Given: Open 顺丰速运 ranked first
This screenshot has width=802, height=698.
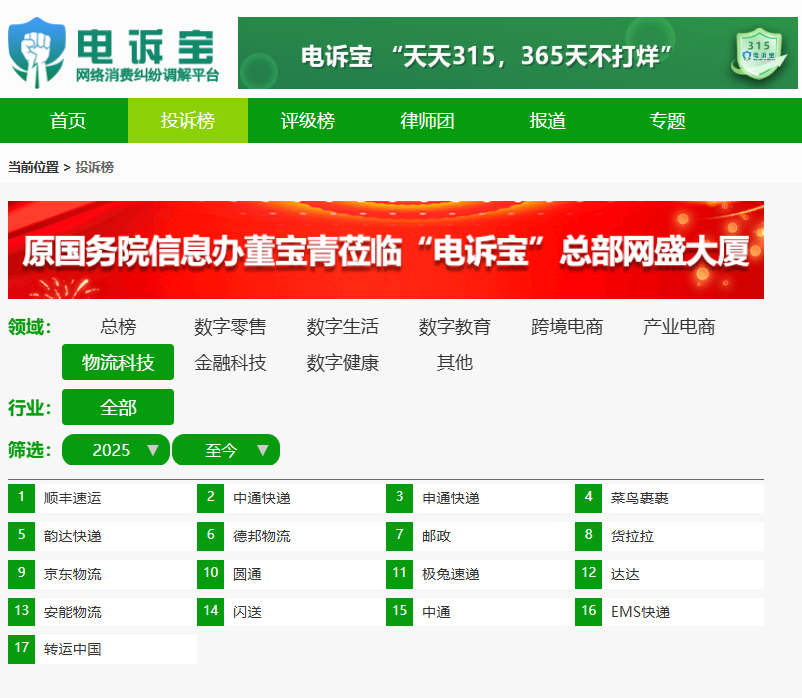Looking at the screenshot, I should [73, 499].
